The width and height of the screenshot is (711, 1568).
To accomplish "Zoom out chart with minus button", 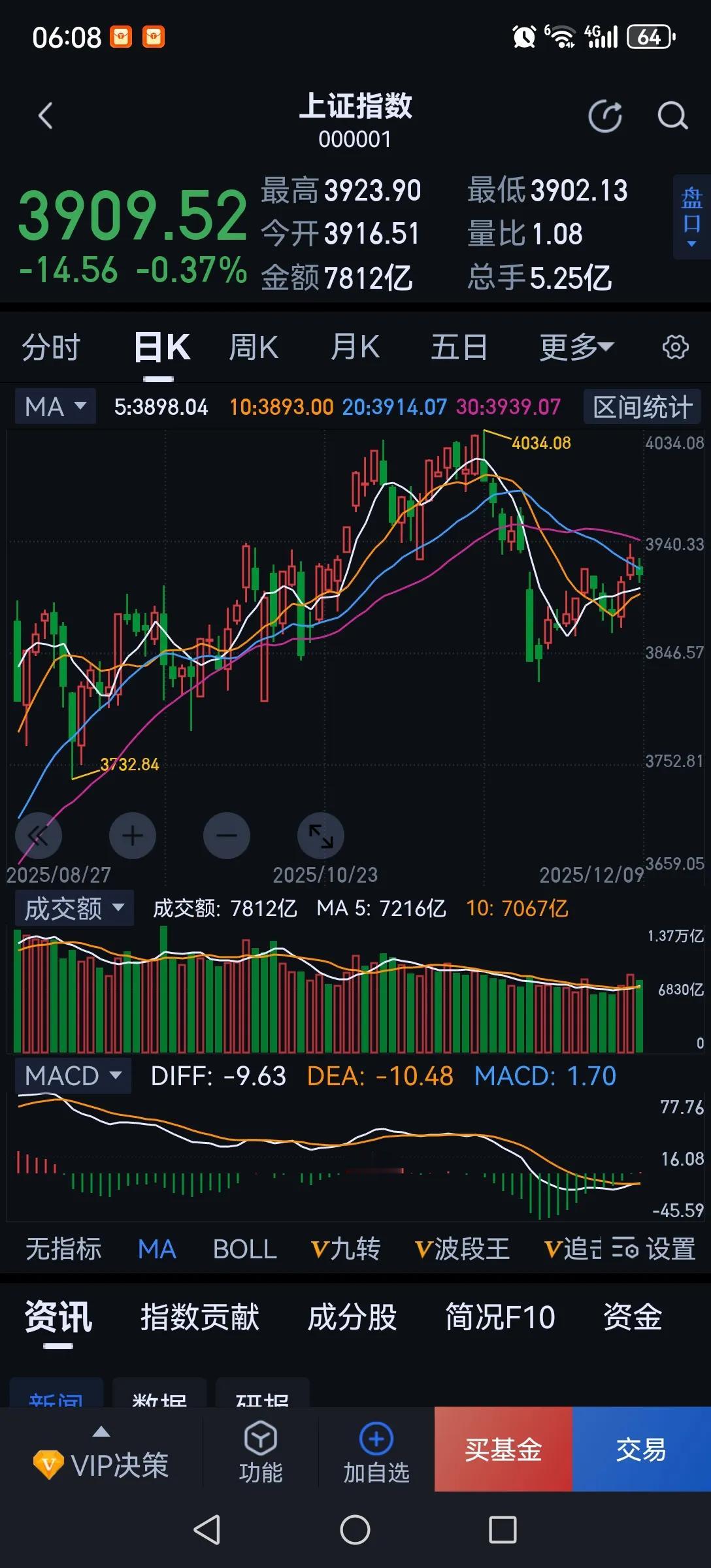I will pyautogui.click(x=227, y=836).
